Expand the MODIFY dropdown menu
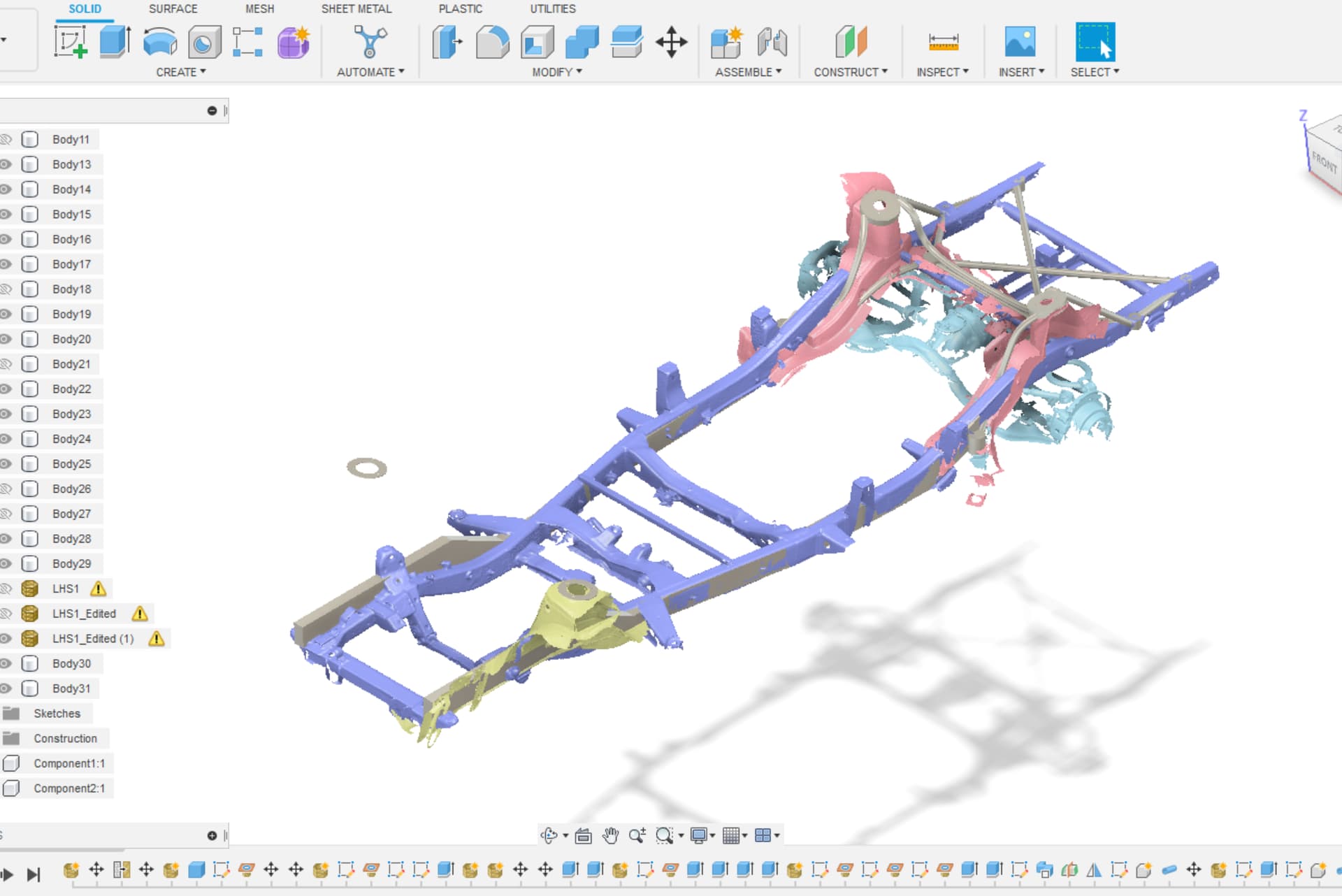Viewport: 1342px width, 896px height. (556, 72)
